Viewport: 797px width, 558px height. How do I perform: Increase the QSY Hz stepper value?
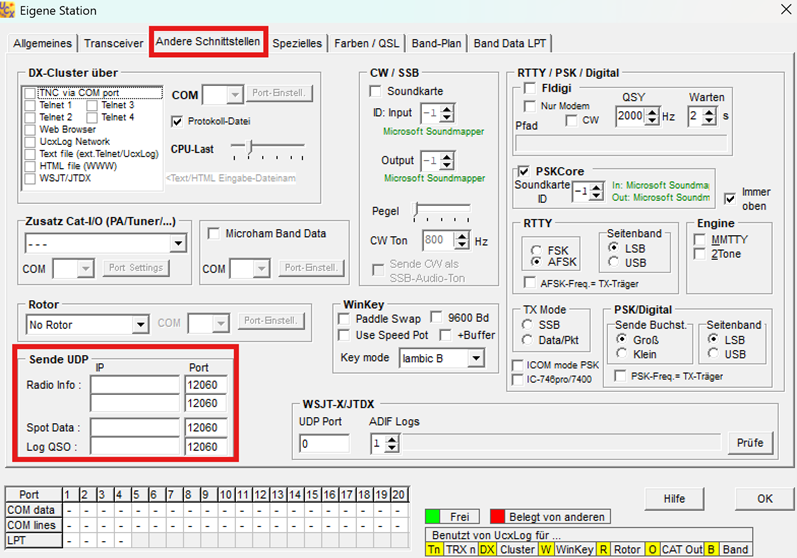[653, 111]
